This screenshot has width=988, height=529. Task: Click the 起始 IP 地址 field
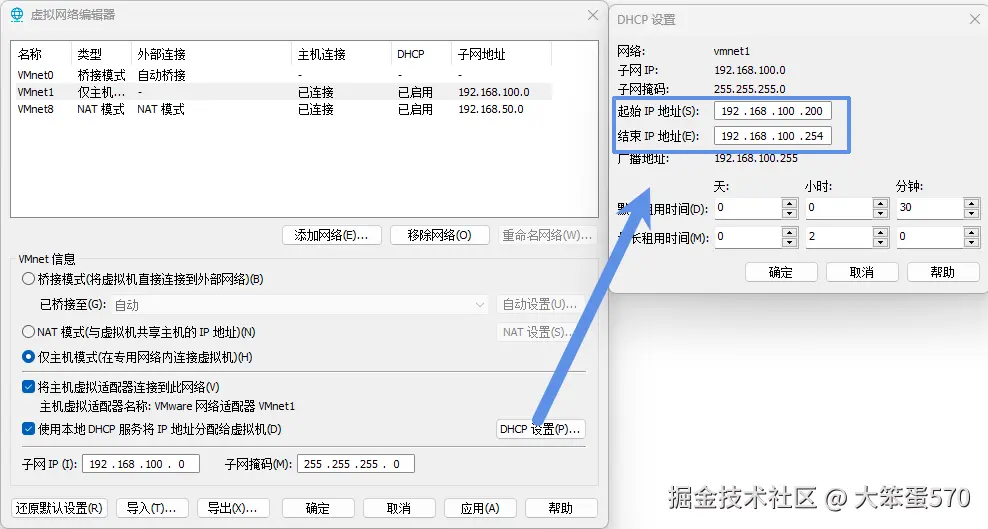(x=773, y=111)
